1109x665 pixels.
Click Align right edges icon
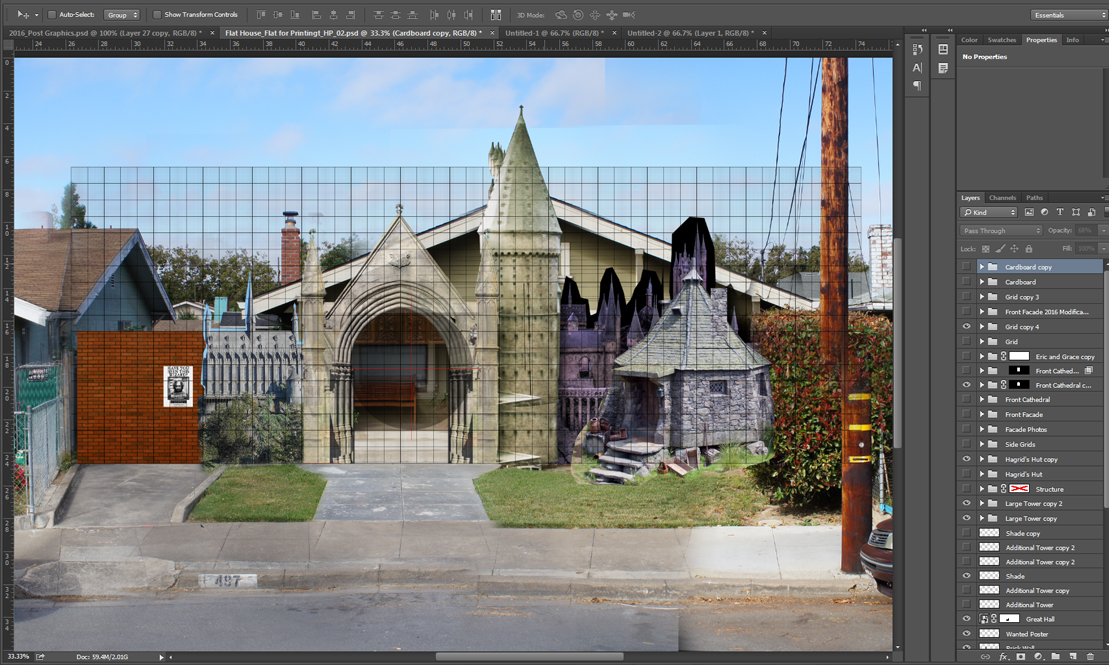[x=350, y=14]
